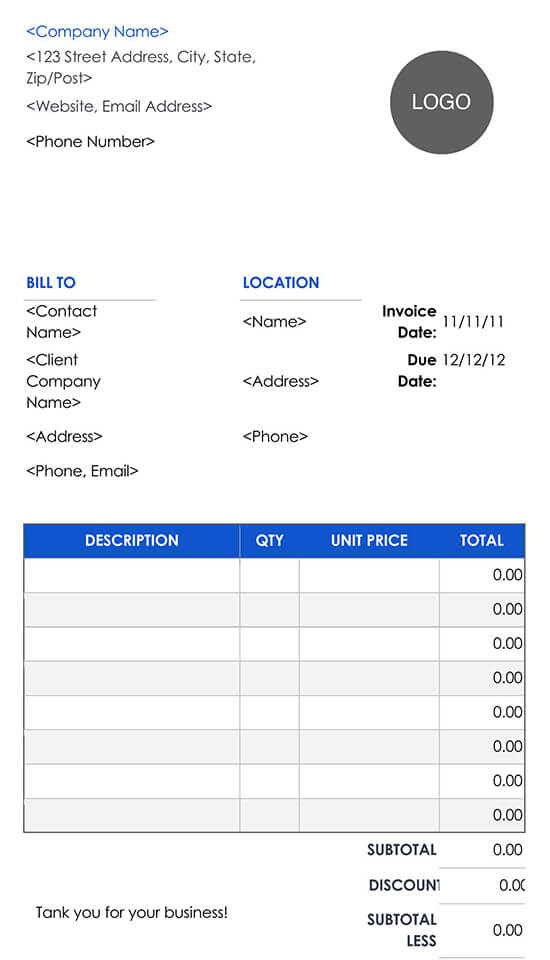Select the invoice date 11/11/11
The height and width of the screenshot is (960, 550).
click(473, 322)
